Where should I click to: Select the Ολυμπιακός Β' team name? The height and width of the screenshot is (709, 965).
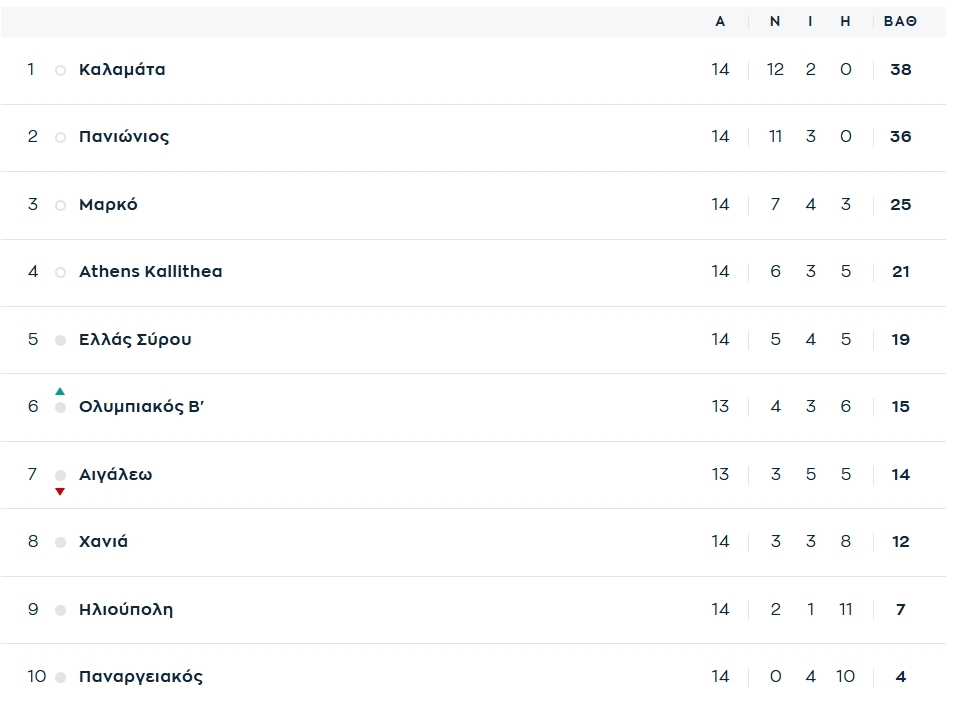coord(141,407)
